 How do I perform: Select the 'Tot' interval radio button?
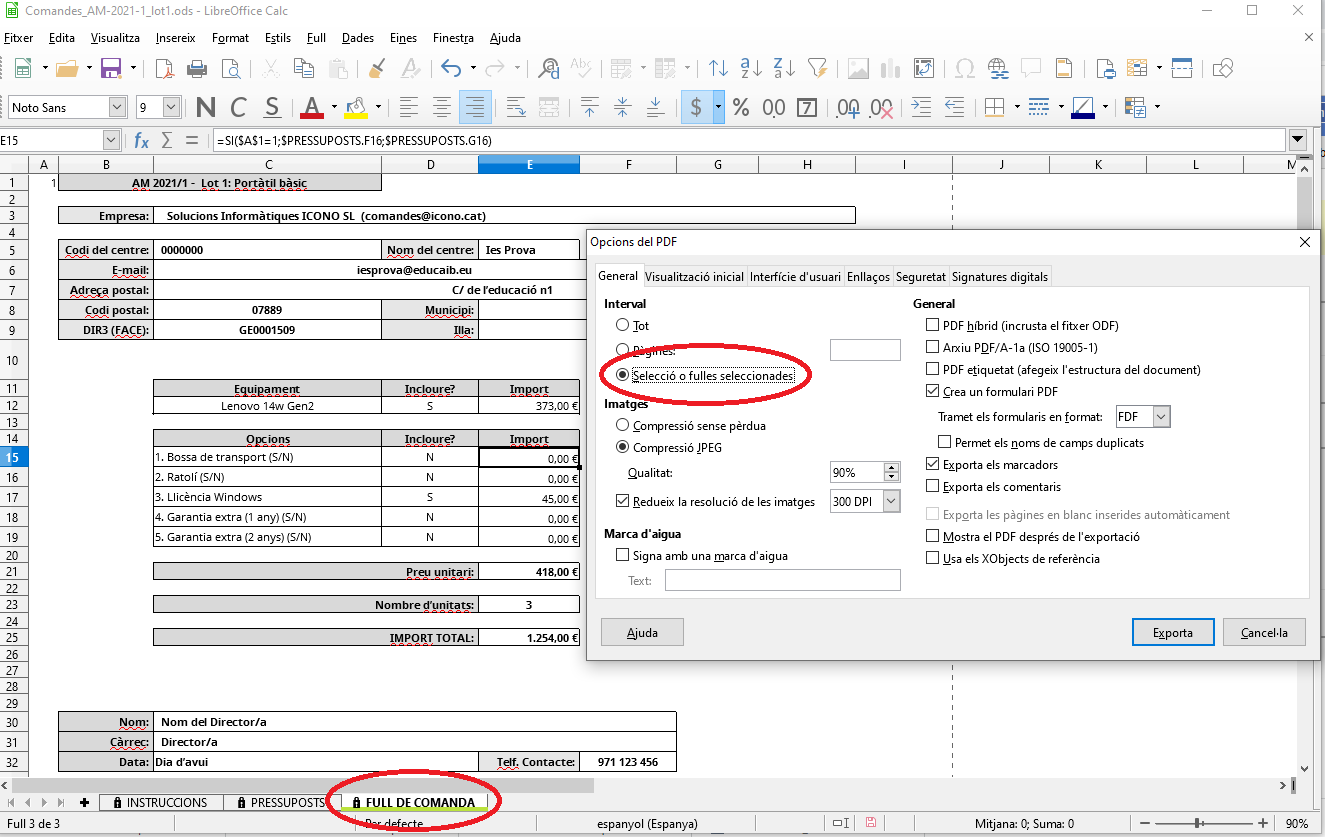(x=623, y=326)
